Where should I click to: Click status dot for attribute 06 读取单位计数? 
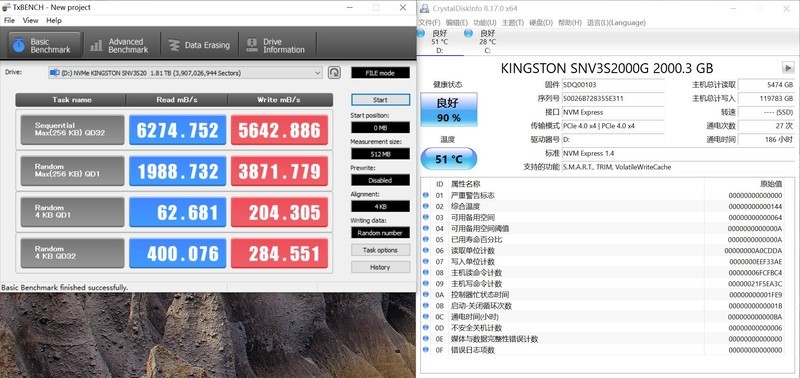point(426,250)
